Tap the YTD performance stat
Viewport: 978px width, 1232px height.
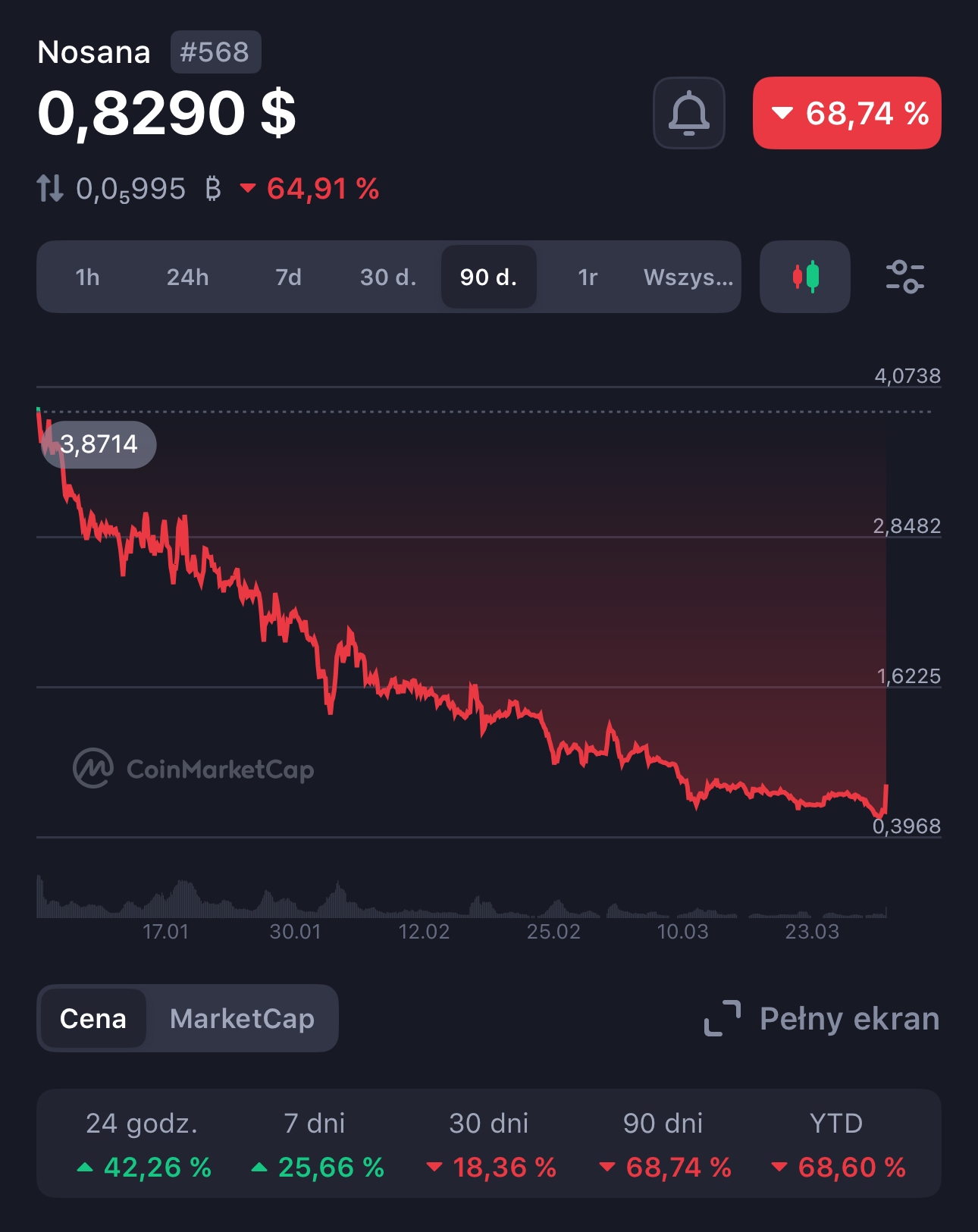coord(836,1145)
